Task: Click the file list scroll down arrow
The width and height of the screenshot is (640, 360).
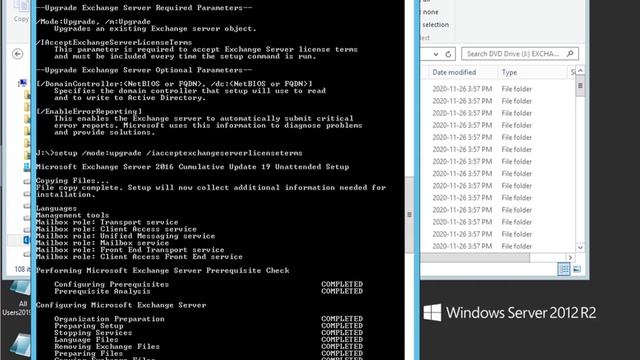Action: [x=580, y=248]
